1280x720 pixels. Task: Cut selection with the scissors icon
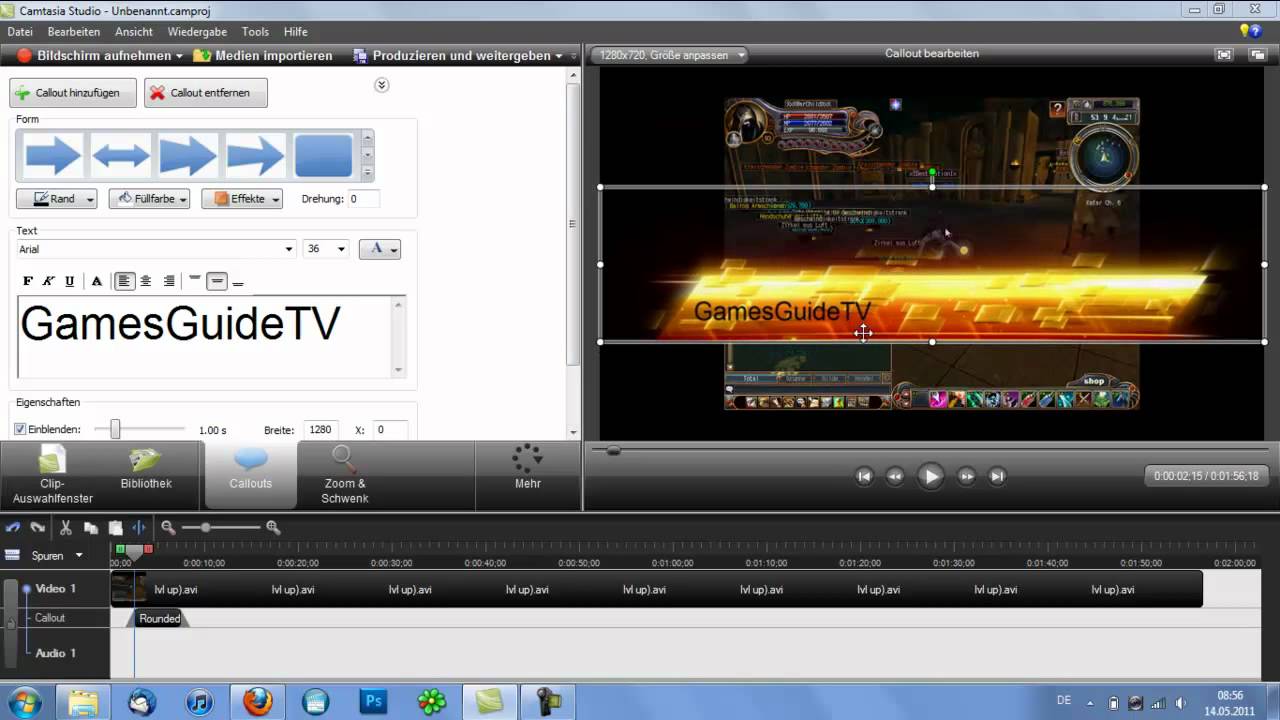[x=65, y=527]
